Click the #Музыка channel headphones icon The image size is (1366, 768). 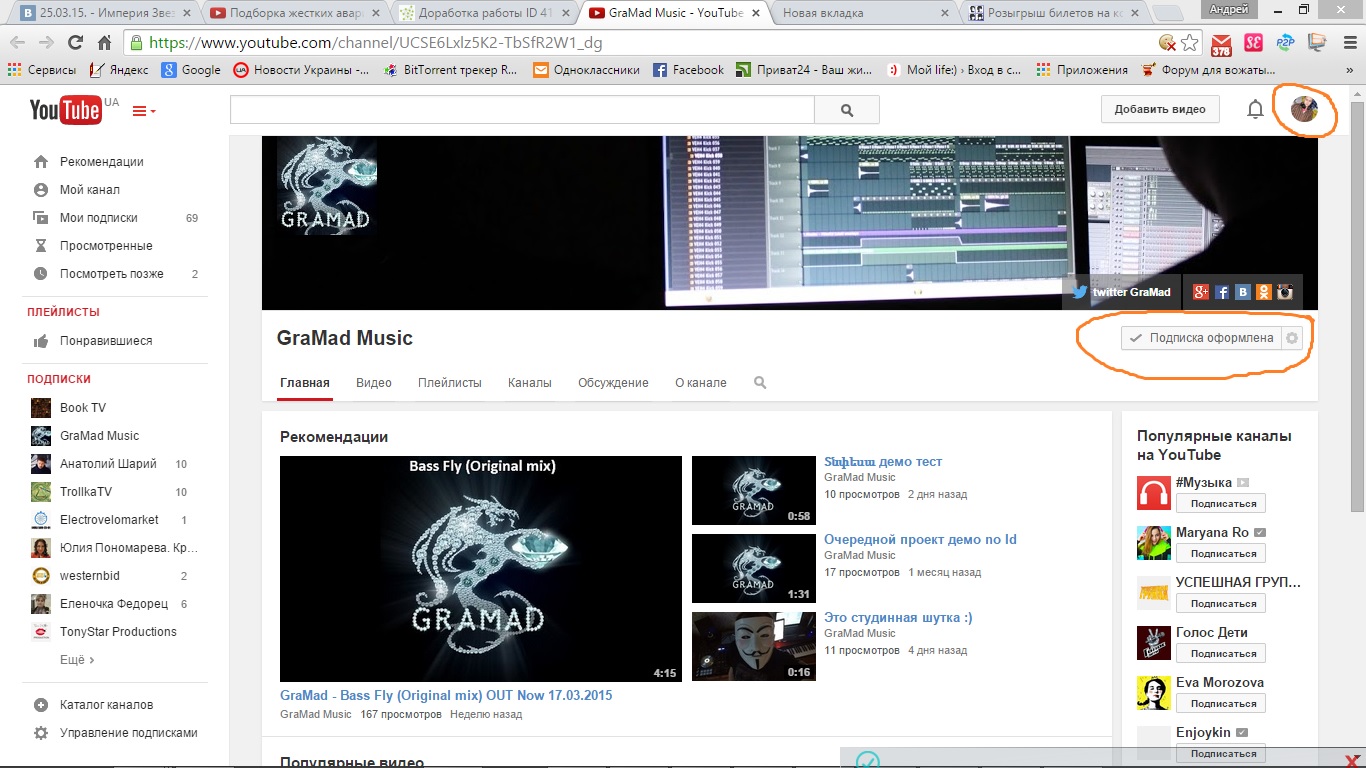(1154, 493)
